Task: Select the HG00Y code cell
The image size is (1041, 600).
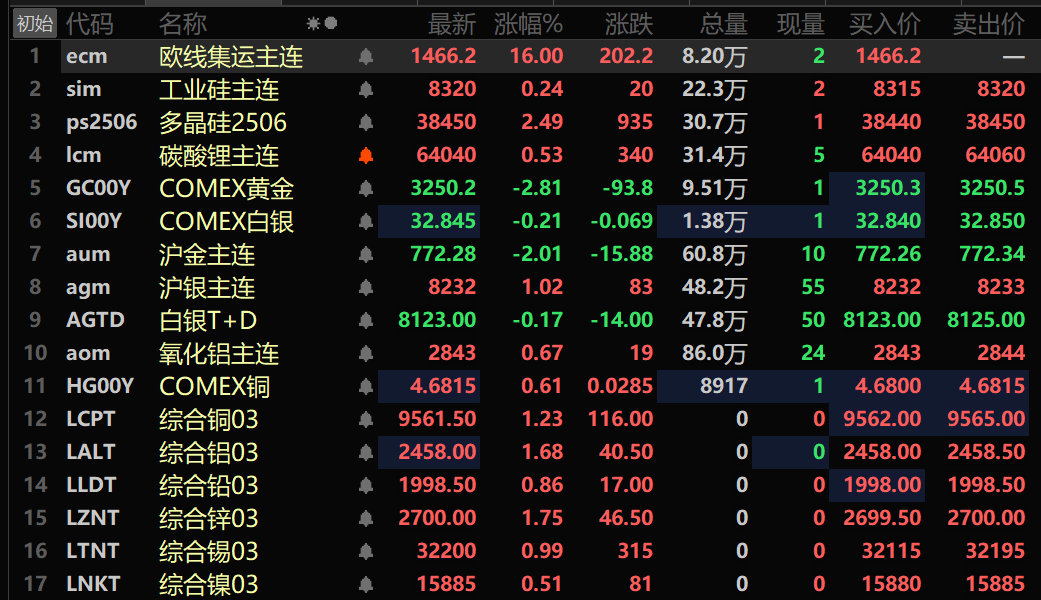Action: point(100,386)
